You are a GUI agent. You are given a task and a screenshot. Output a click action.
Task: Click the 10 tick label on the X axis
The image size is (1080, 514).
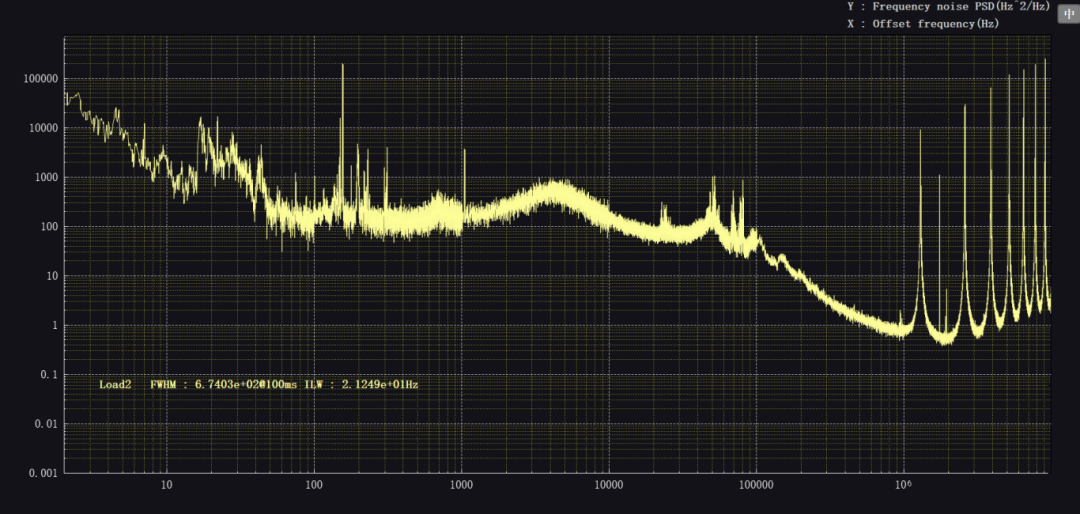tap(166, 485)
